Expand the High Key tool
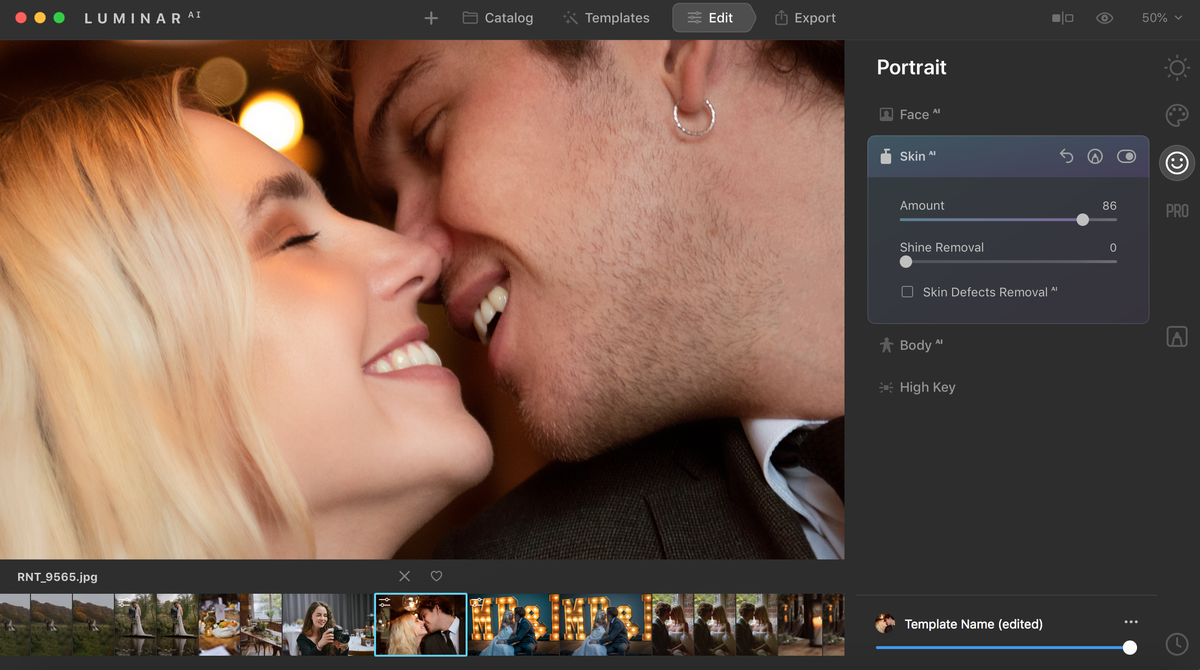 [x=917, y=387]
